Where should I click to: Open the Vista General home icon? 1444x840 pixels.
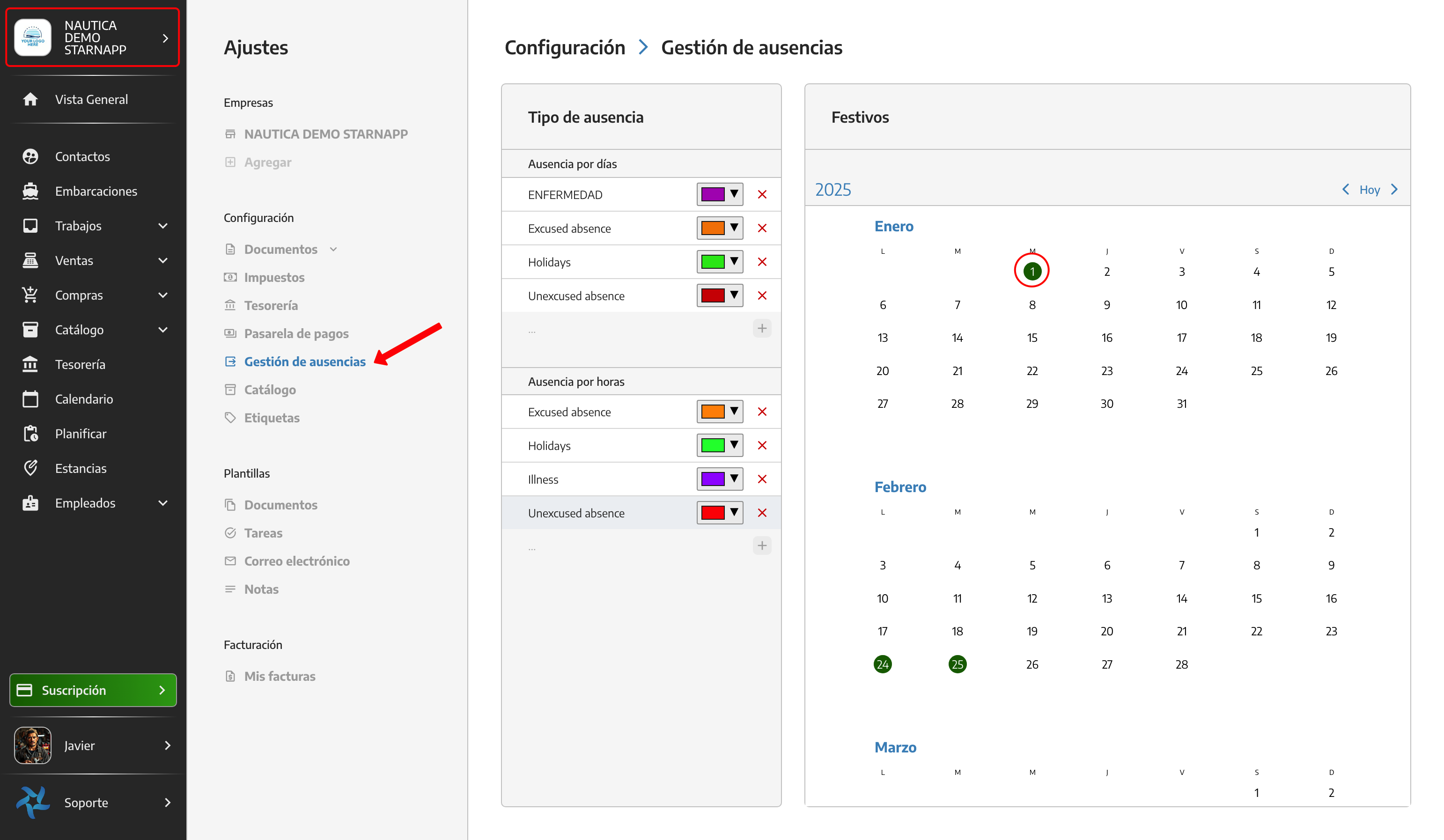coord(30,99)
